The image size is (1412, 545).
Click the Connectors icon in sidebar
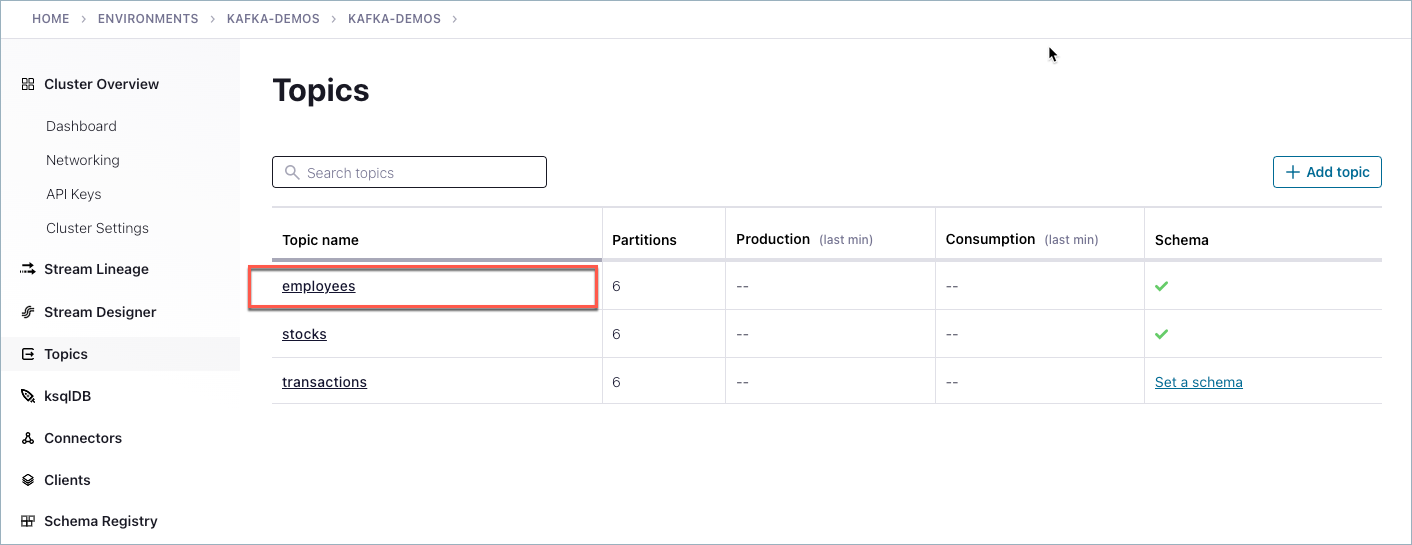pos(28,438)
